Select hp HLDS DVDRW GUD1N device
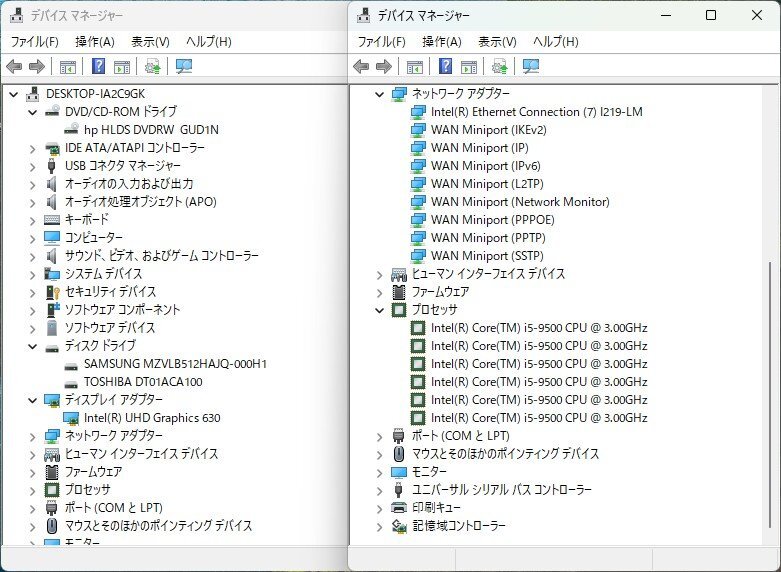Image resolution: width=781 pixels, height=572 pixels. coord(151,130)
